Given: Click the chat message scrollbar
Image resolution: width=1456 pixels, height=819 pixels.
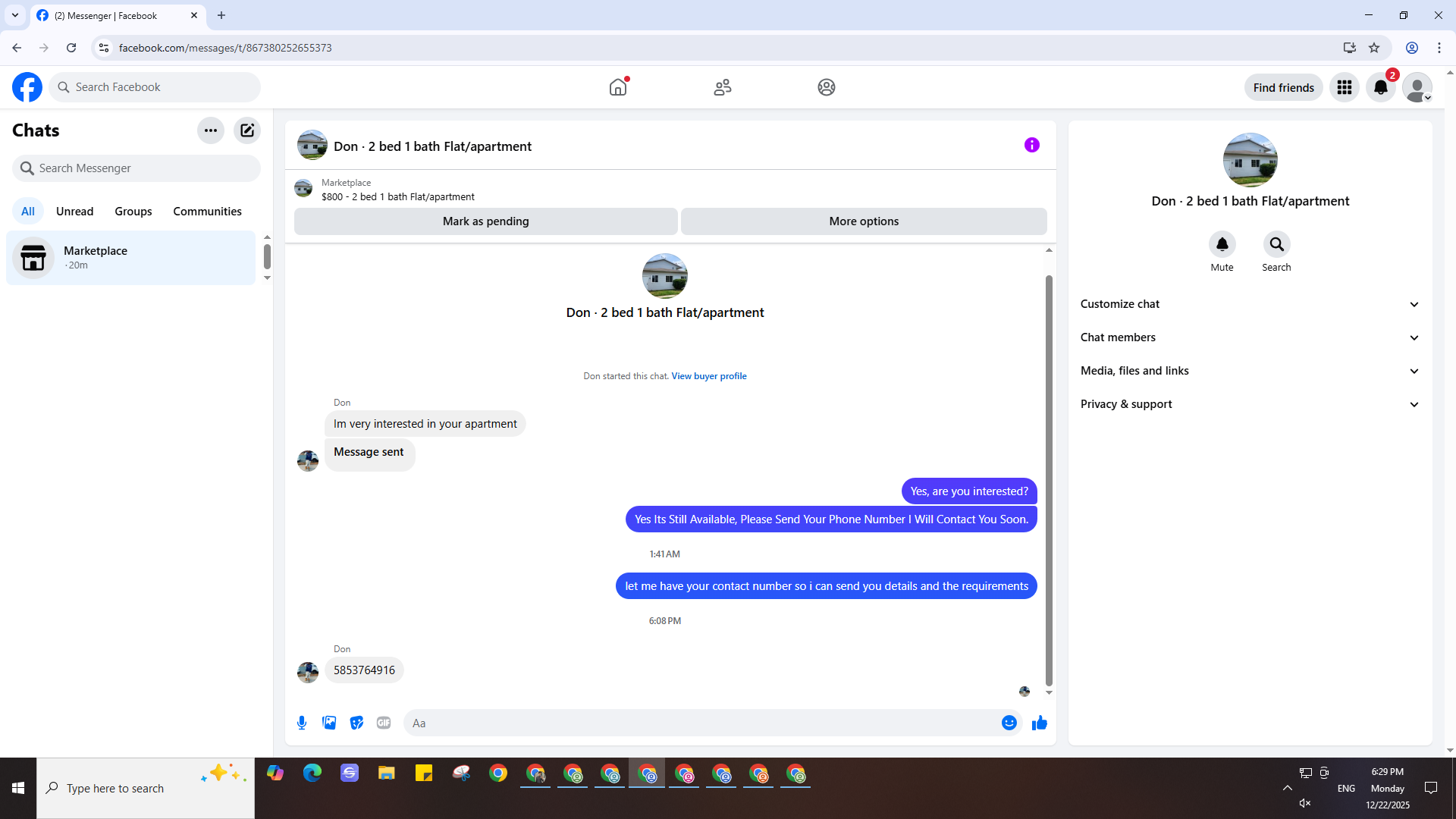Looking at the screenshot, I should 1049,478.
